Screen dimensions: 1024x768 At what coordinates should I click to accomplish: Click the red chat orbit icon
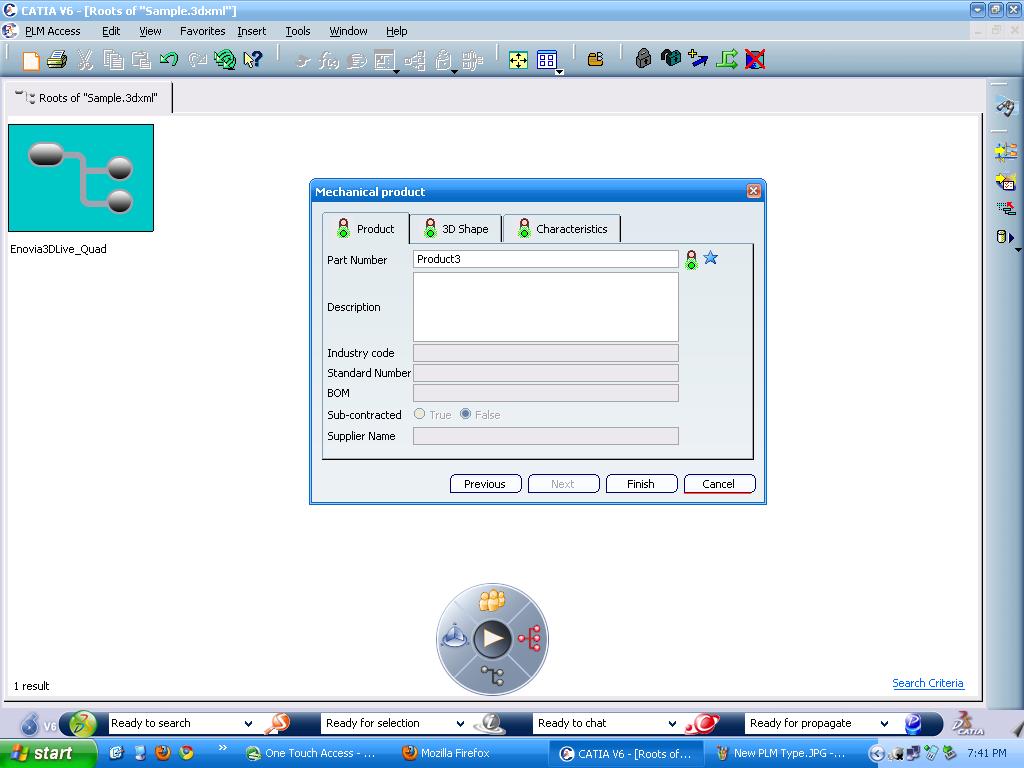702,724
